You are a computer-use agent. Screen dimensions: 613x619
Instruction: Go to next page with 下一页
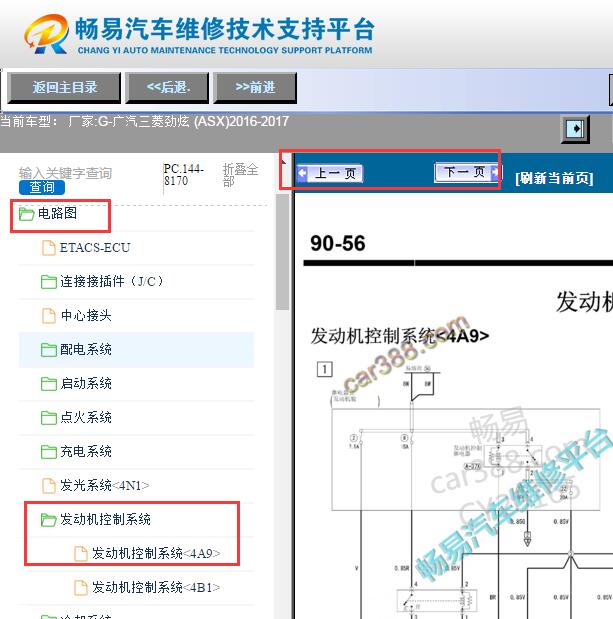466,172
